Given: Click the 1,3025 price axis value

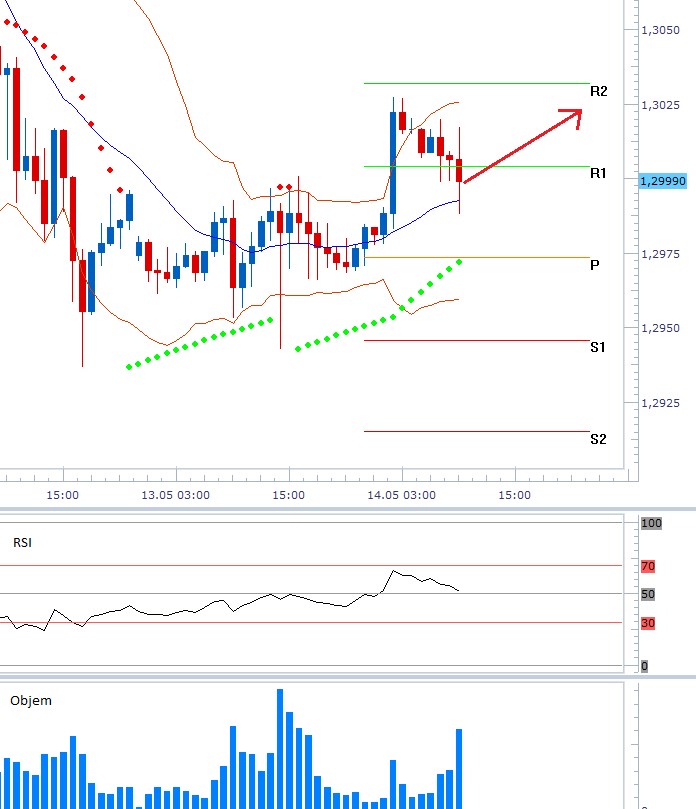Looking at the screenshot, I should (x=660, y=105).
